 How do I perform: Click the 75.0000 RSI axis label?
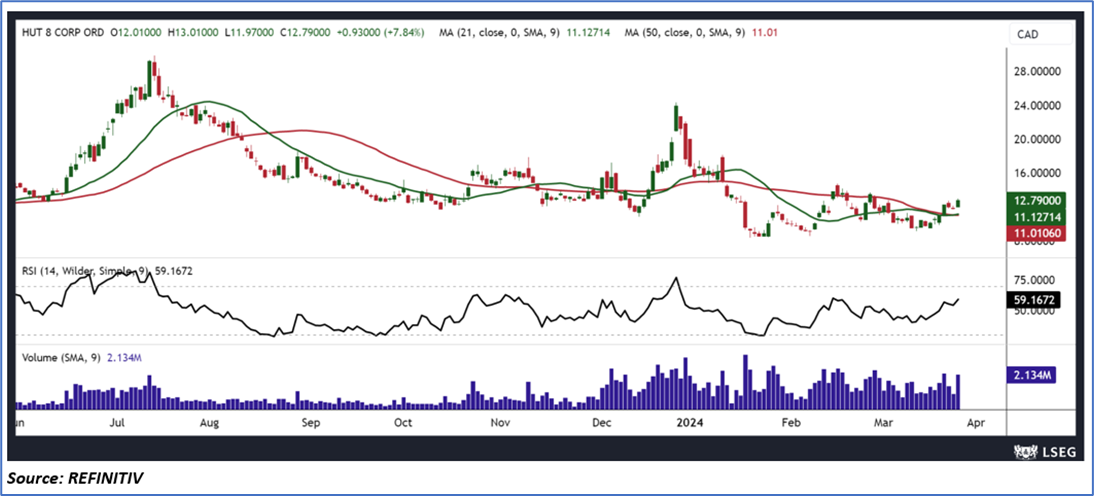(1036, 280)
